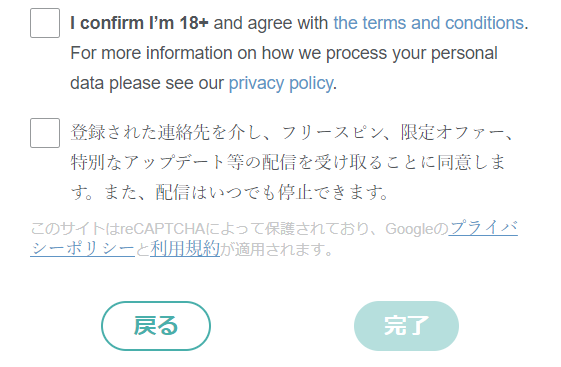The image size is (561, 367).
Task: Agree to terms via the first checkbox
Action: pyautogui.click(x=45, y=23)
